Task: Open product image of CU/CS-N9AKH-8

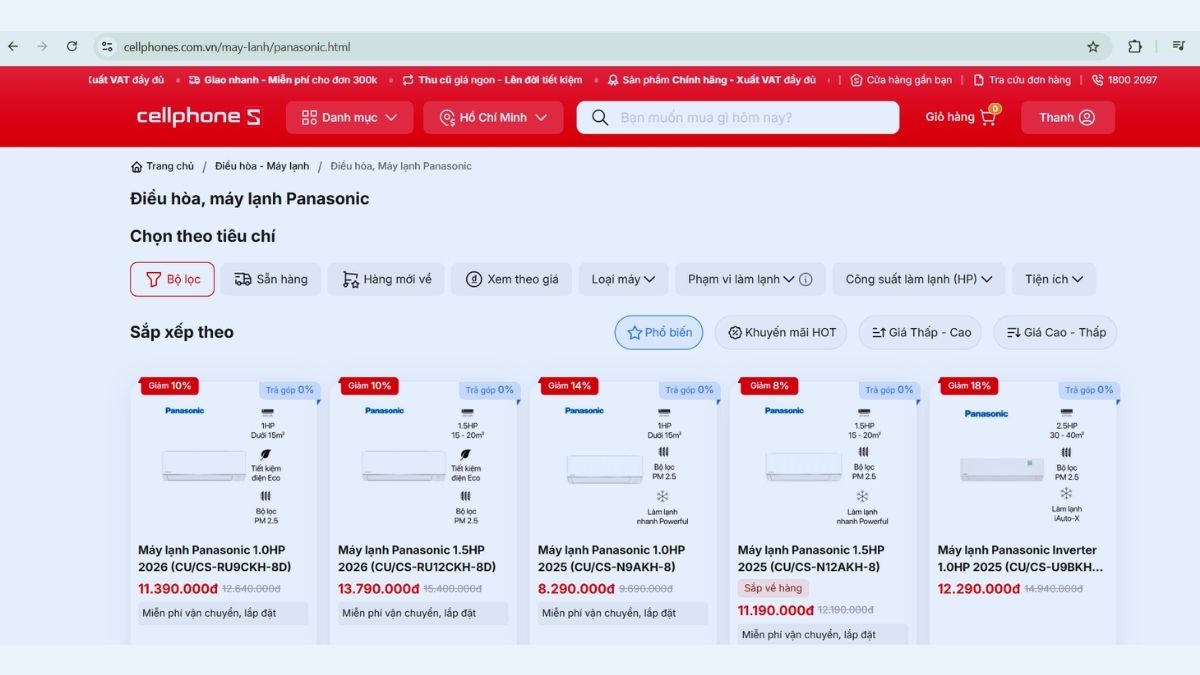Action: point(624,465)
